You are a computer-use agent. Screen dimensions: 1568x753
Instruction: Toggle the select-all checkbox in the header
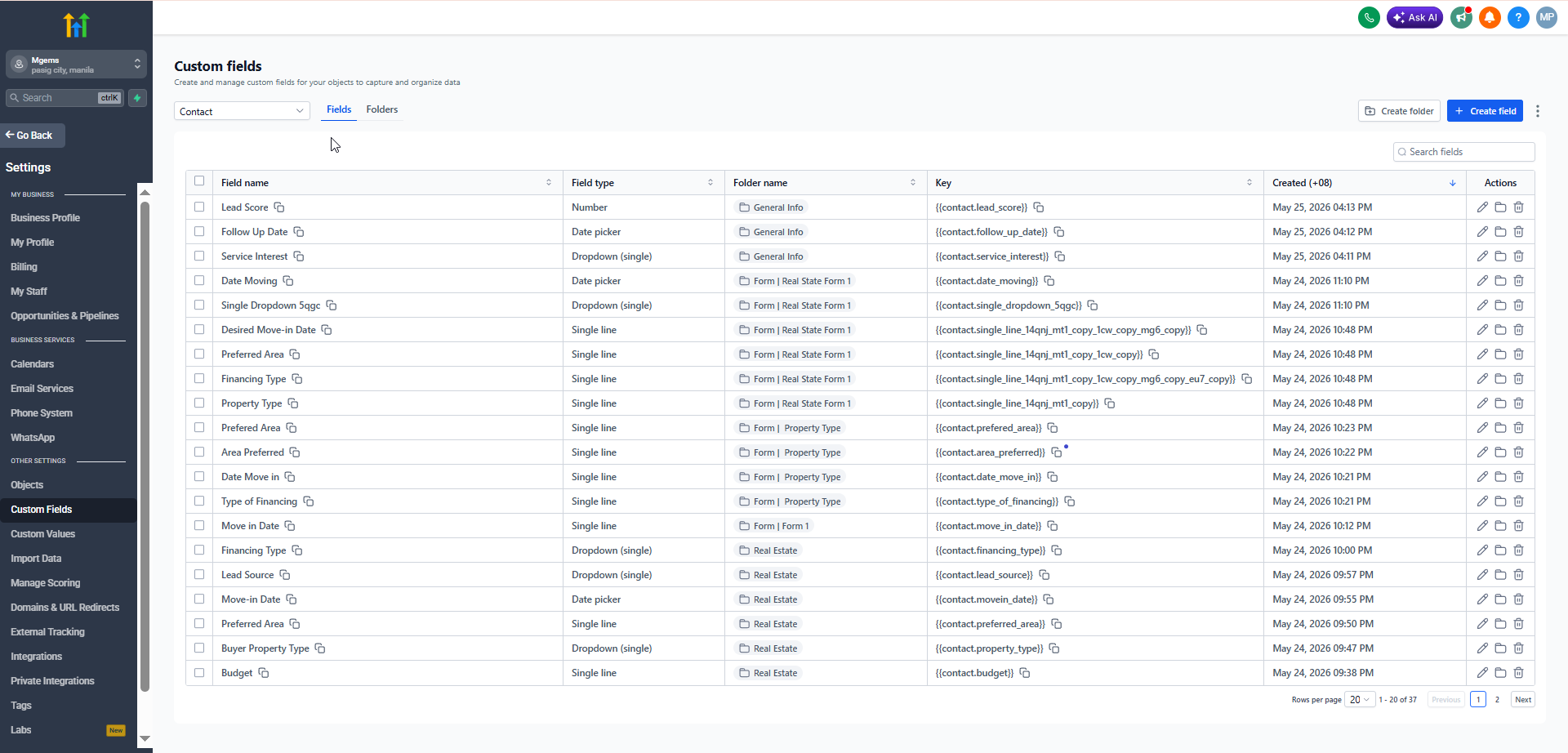[x=199, y=181]
